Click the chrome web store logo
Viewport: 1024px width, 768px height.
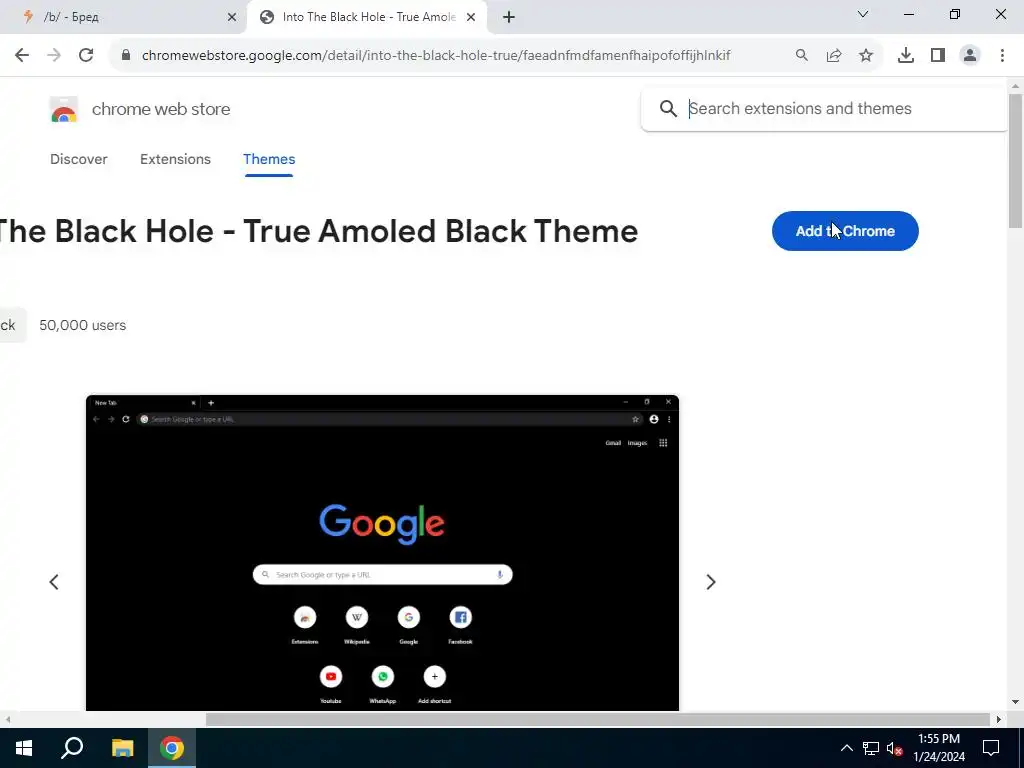click(64, 110)
